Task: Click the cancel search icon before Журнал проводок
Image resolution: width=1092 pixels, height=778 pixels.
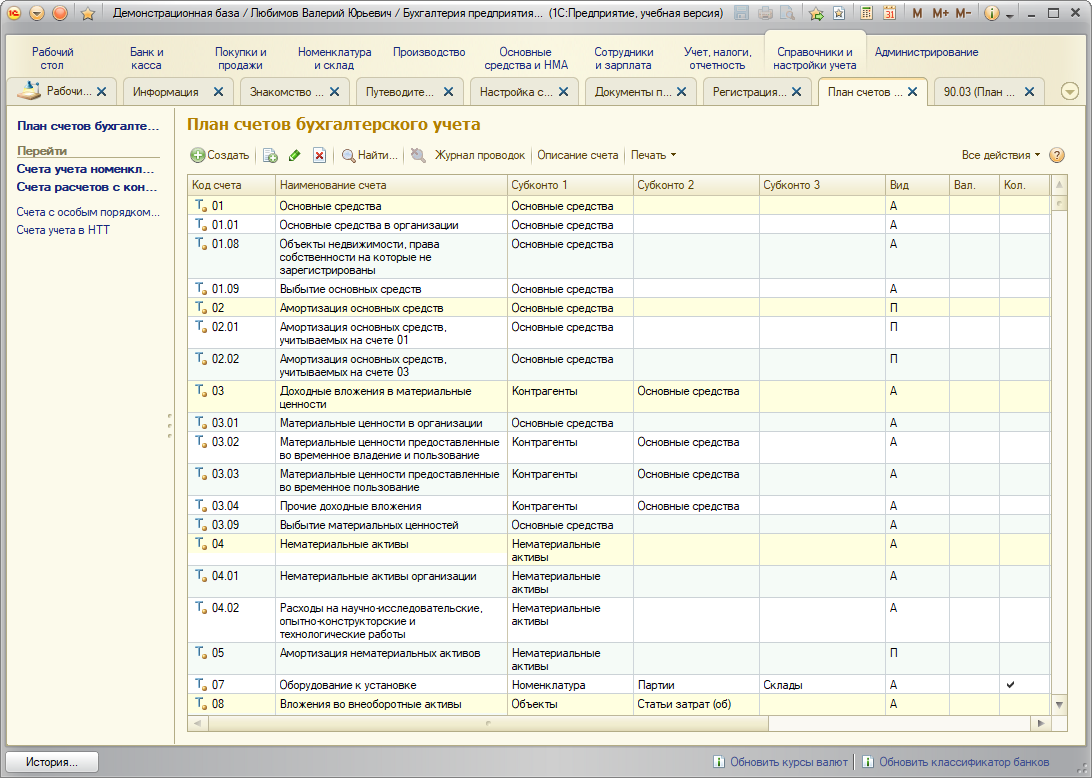Action: click(418, 155)
